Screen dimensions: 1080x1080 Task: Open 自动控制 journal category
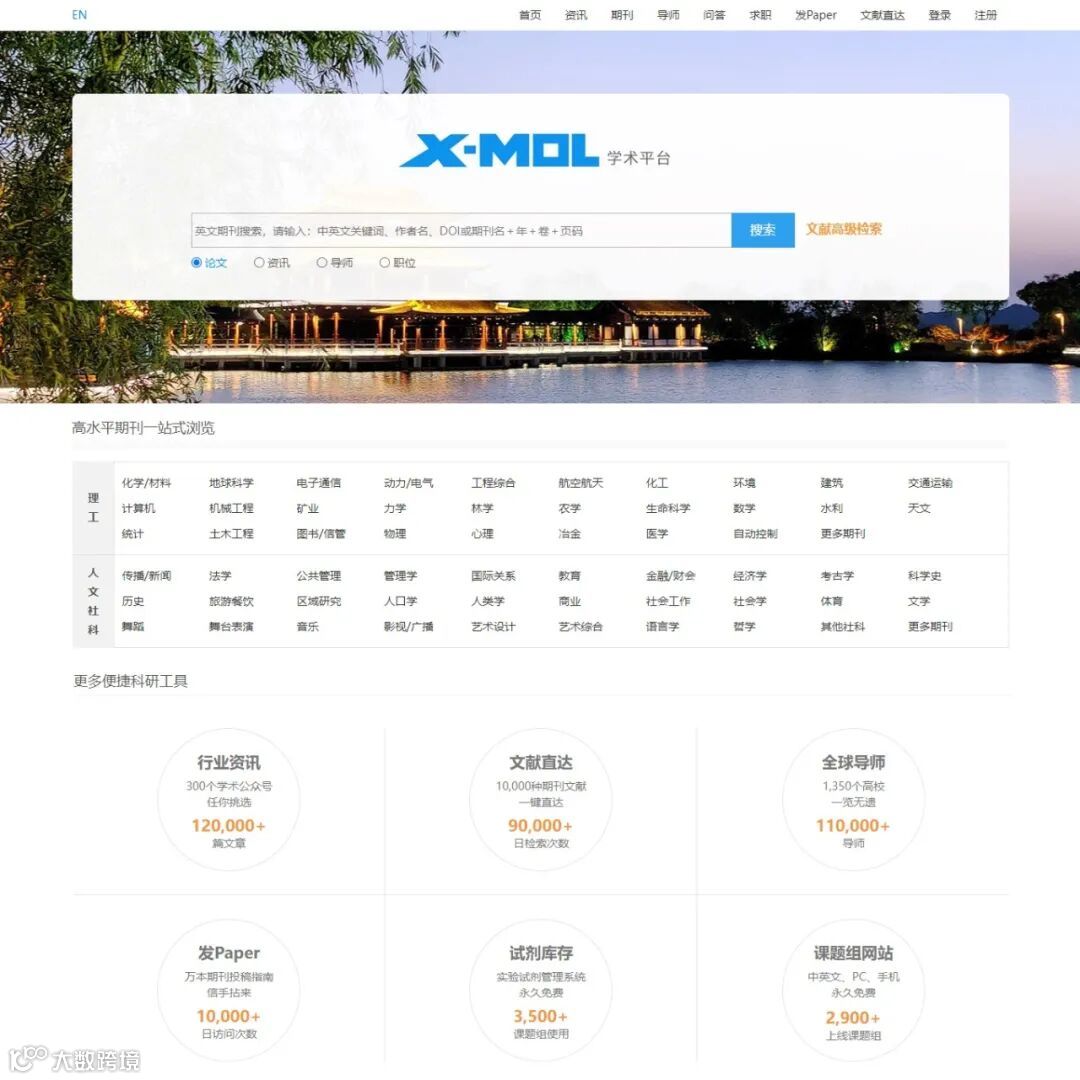click(x=756, y=534)
